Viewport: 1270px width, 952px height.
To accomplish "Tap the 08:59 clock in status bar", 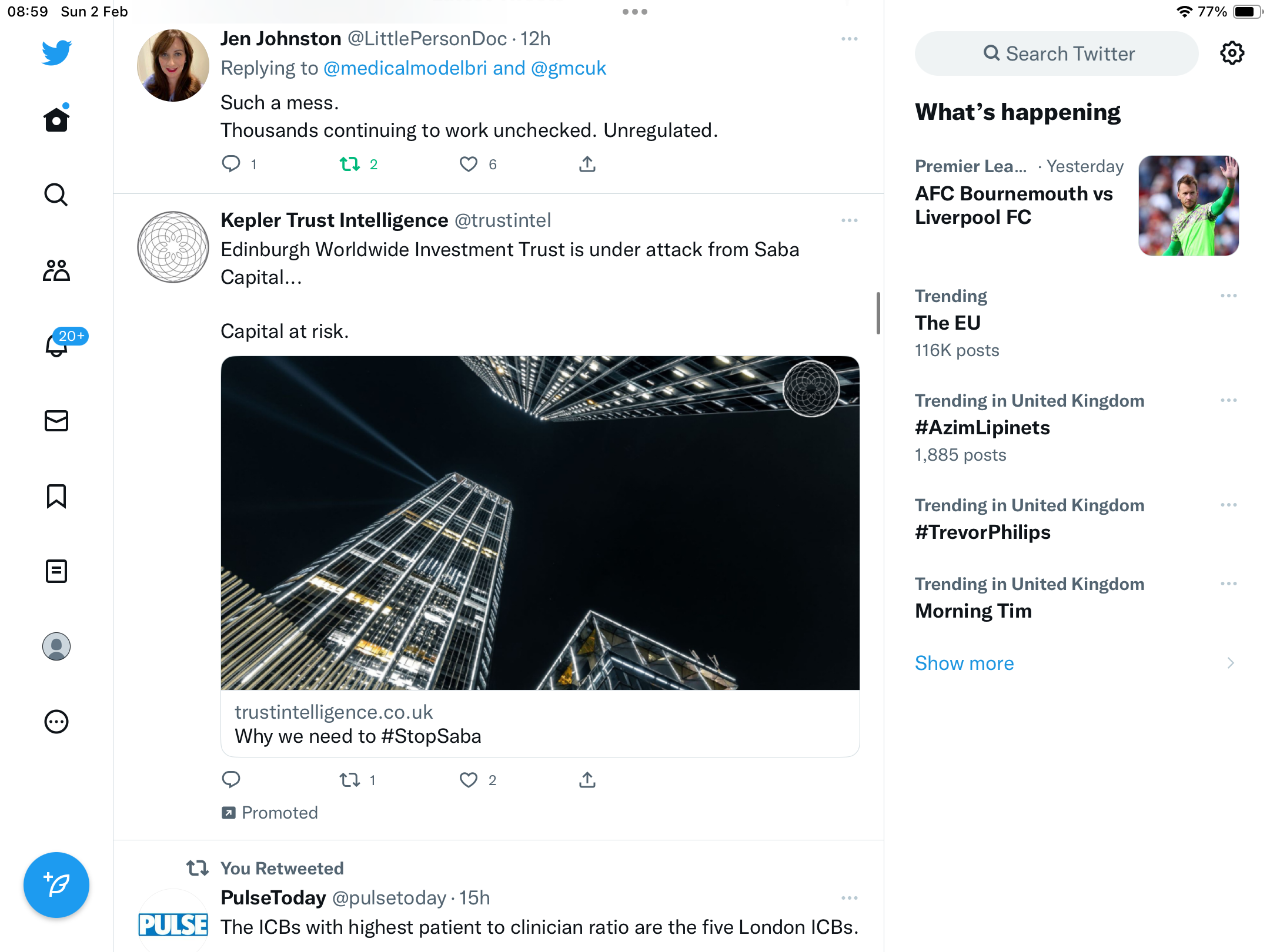I will point(28,12).
